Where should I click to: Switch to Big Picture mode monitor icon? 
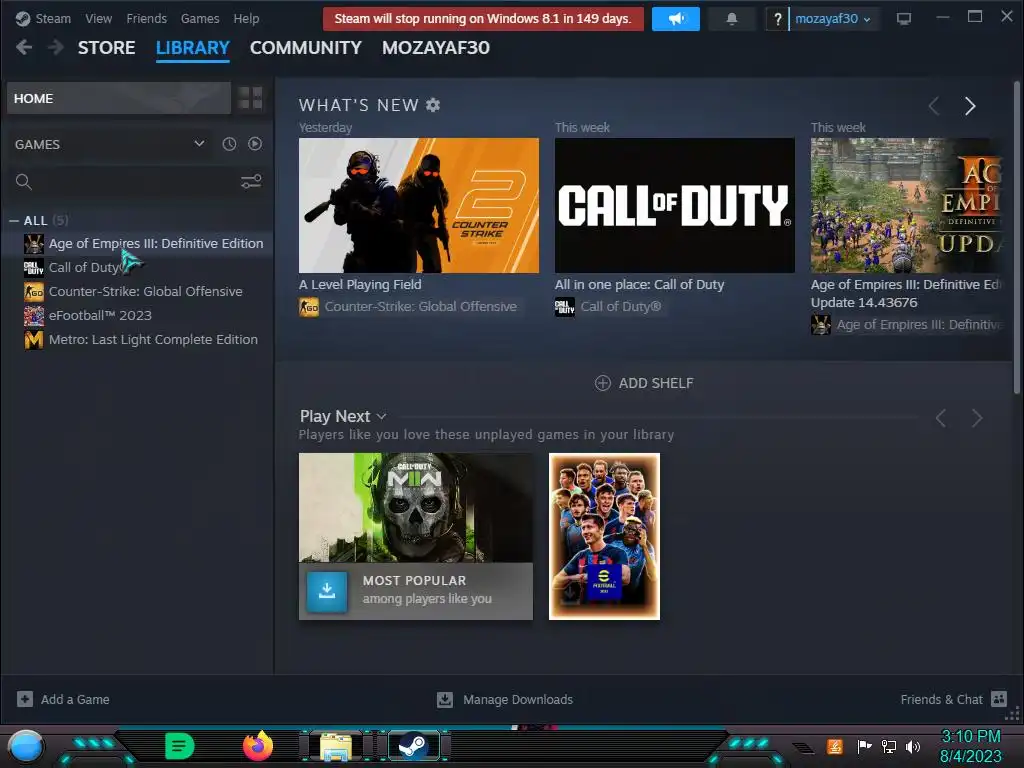click(x=904, y=19)
